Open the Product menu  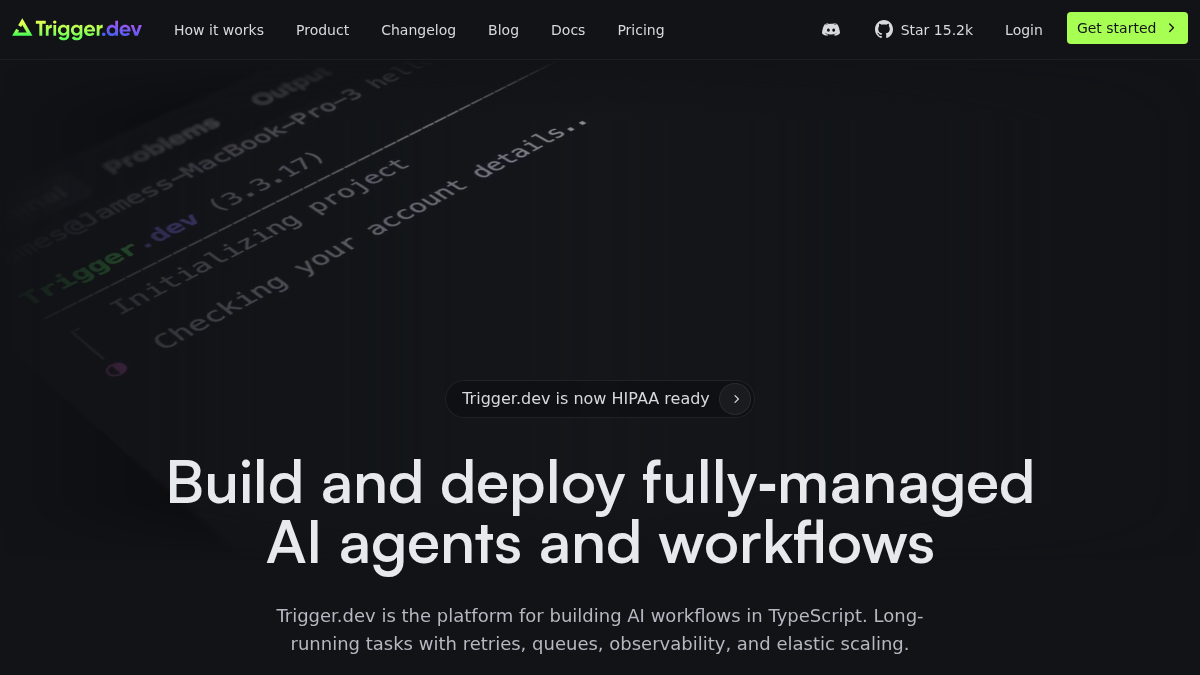click(x=322, y=30)
